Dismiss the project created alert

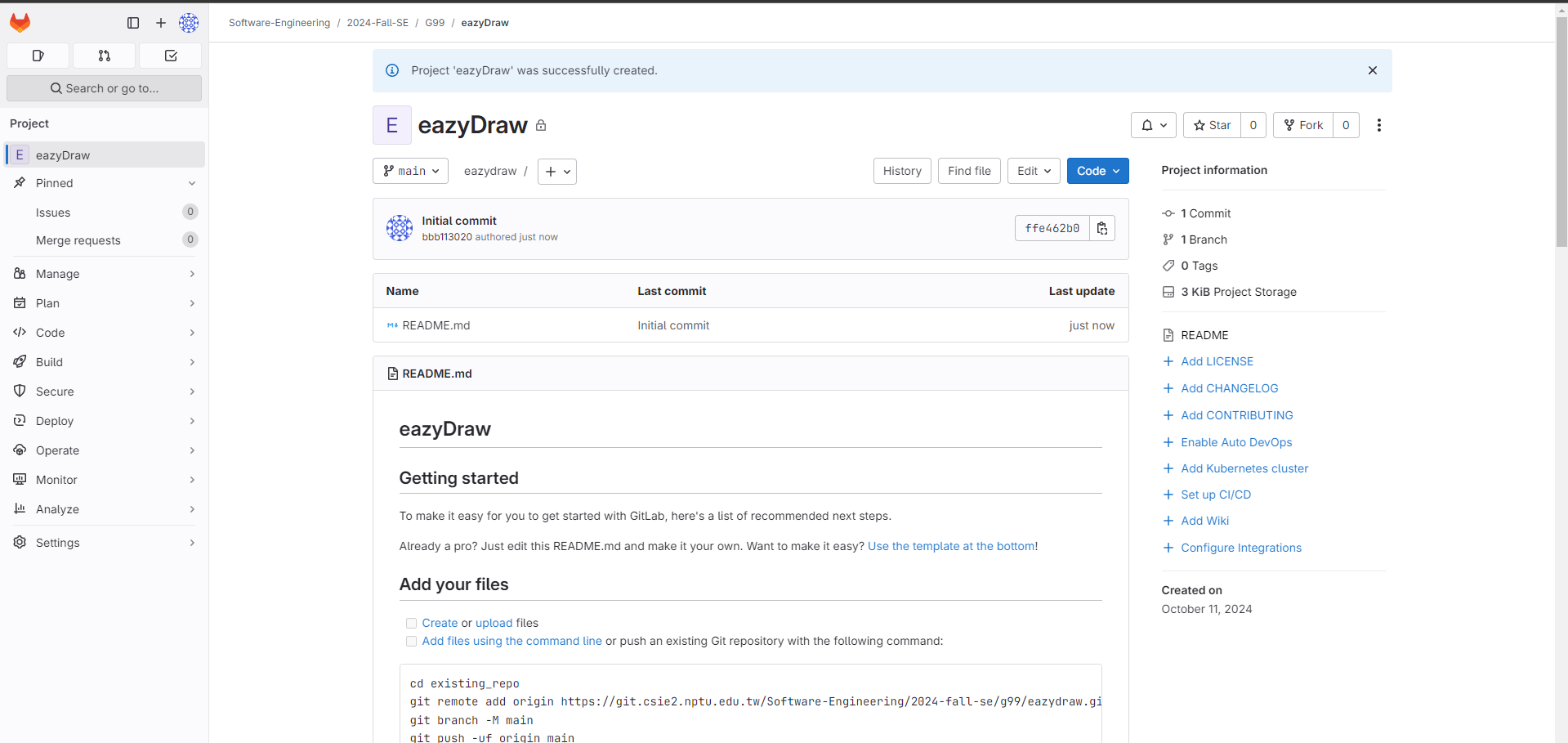point(1372,70)
